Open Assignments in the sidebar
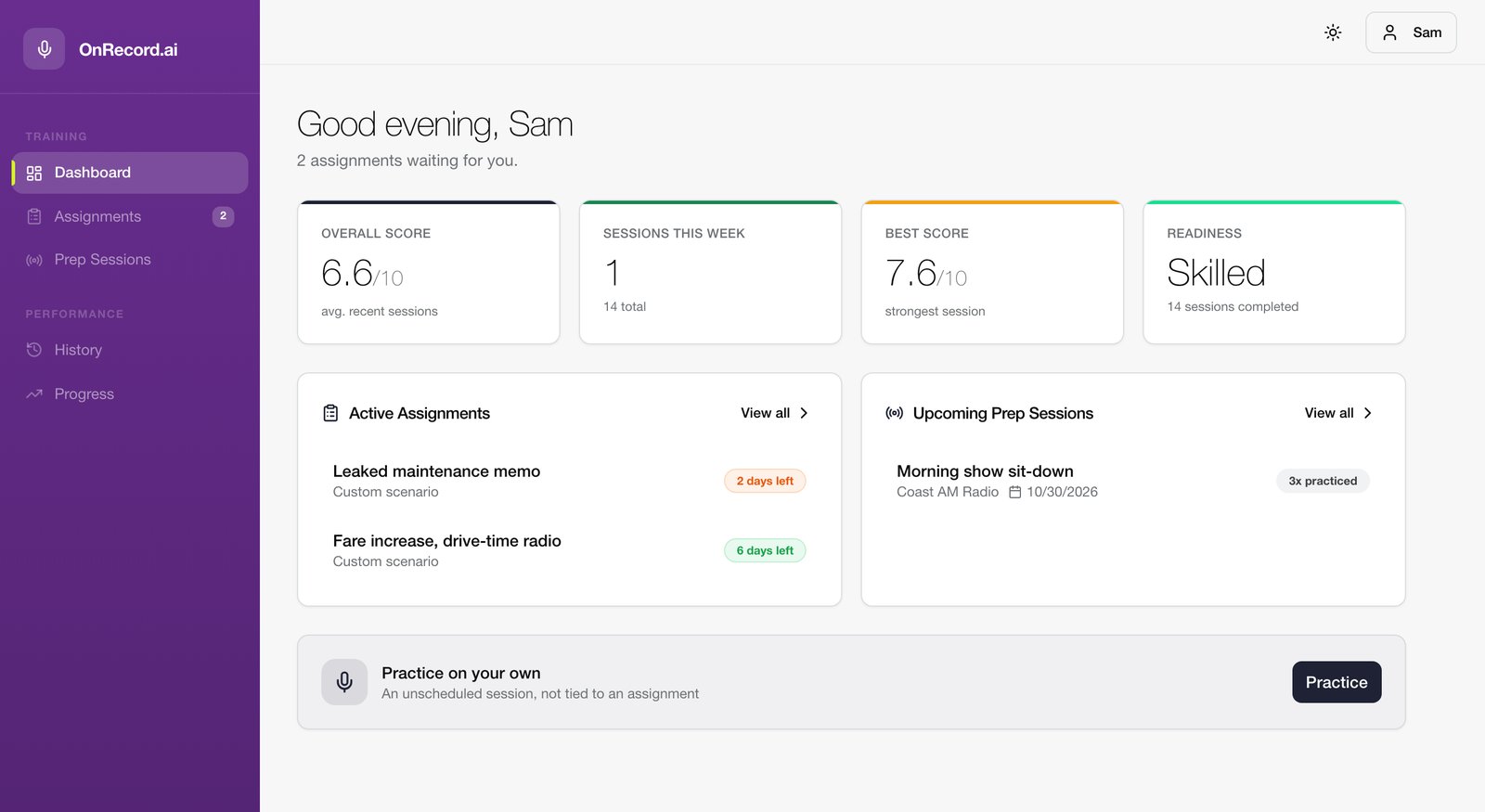 pyautogui.click(x=130, y=216)
